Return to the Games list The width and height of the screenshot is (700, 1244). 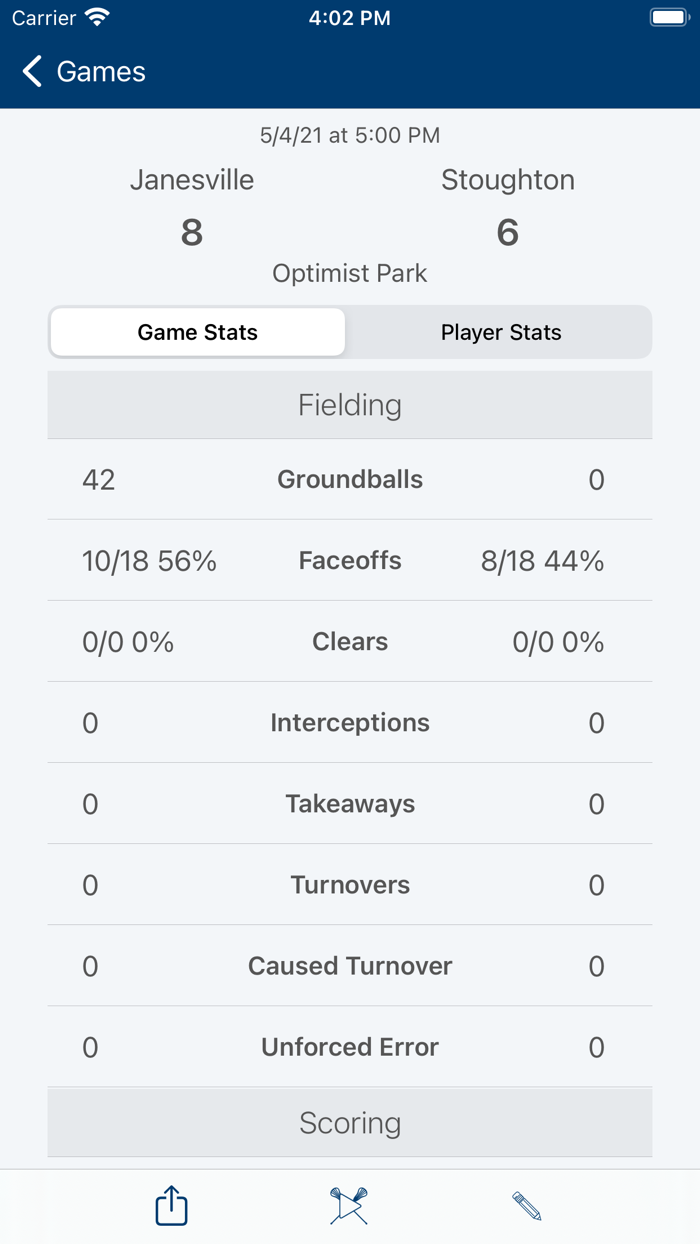[82, 71]
